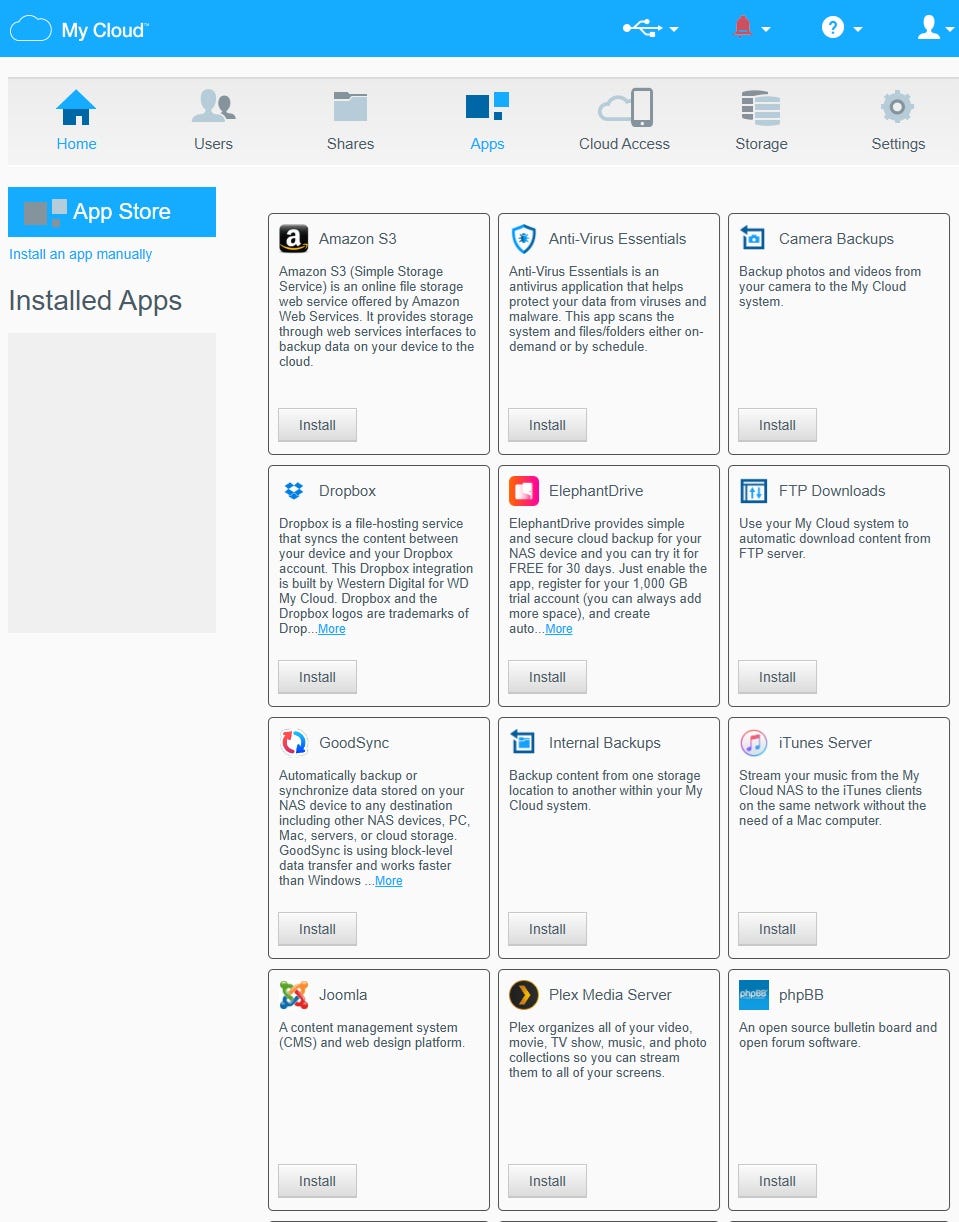Click the iTunes Server title text

[x=825, y=743]
